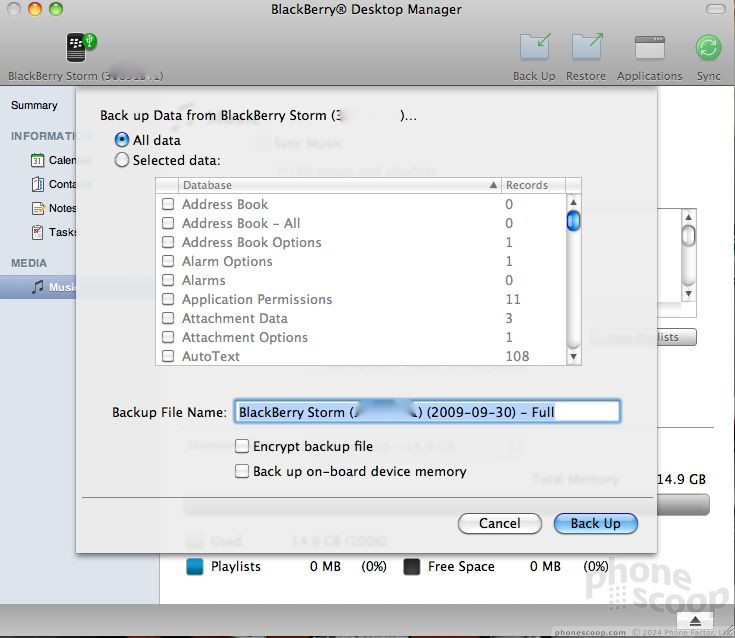Image resolution: width=735 pixels, height=638 pixels.
Task: Check the Alarm Options checkbox
Action: click(x=168, y=261)
